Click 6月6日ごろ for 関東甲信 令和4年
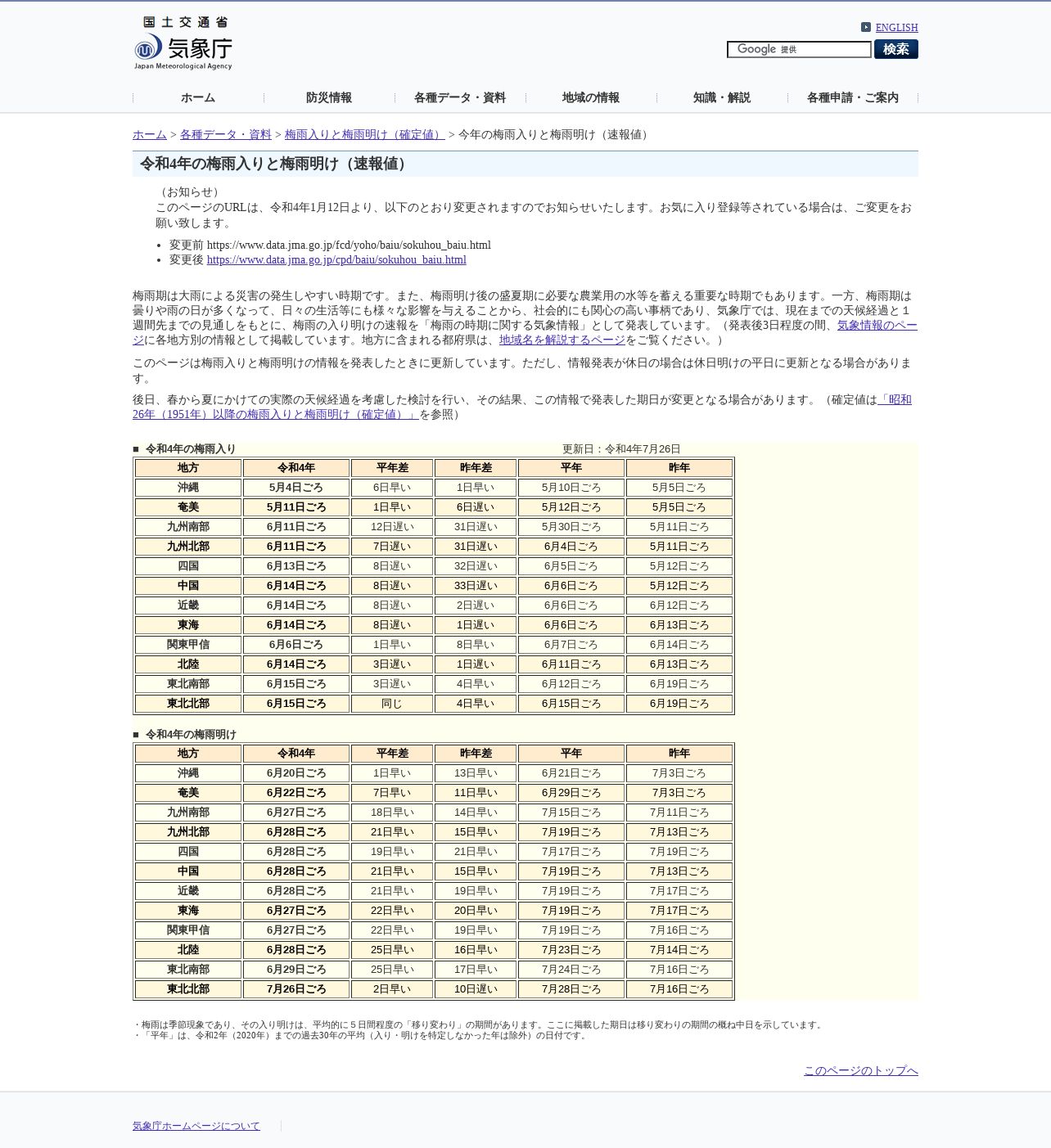 pos(296,645)
